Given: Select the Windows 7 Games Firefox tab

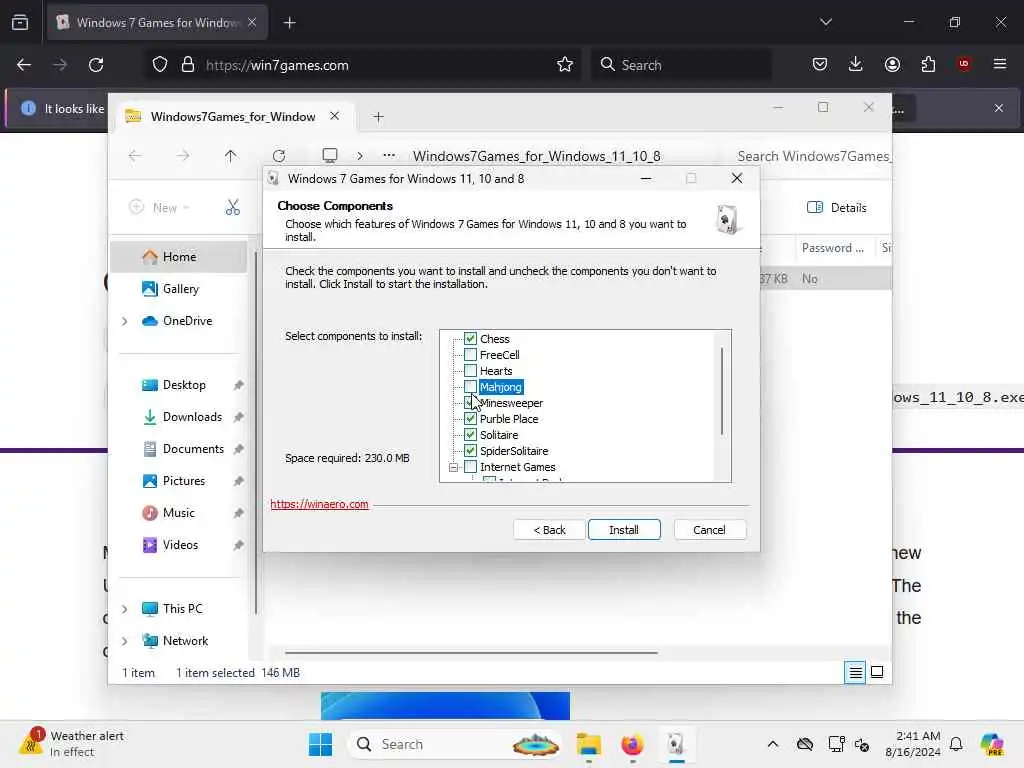Looking at the screenshot, I should [x=157, y=23].
